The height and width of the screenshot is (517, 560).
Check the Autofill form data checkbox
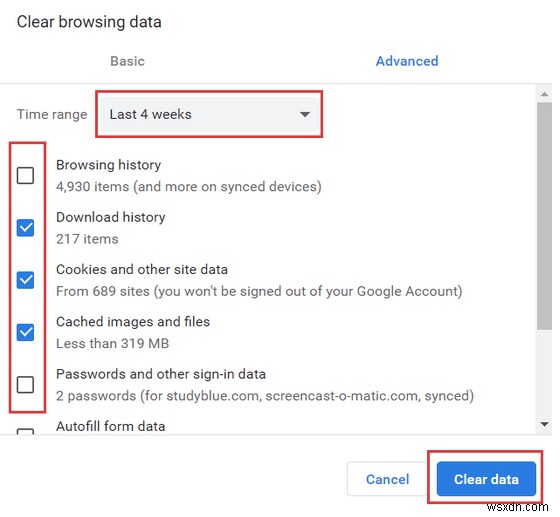[x=25, y=431]
